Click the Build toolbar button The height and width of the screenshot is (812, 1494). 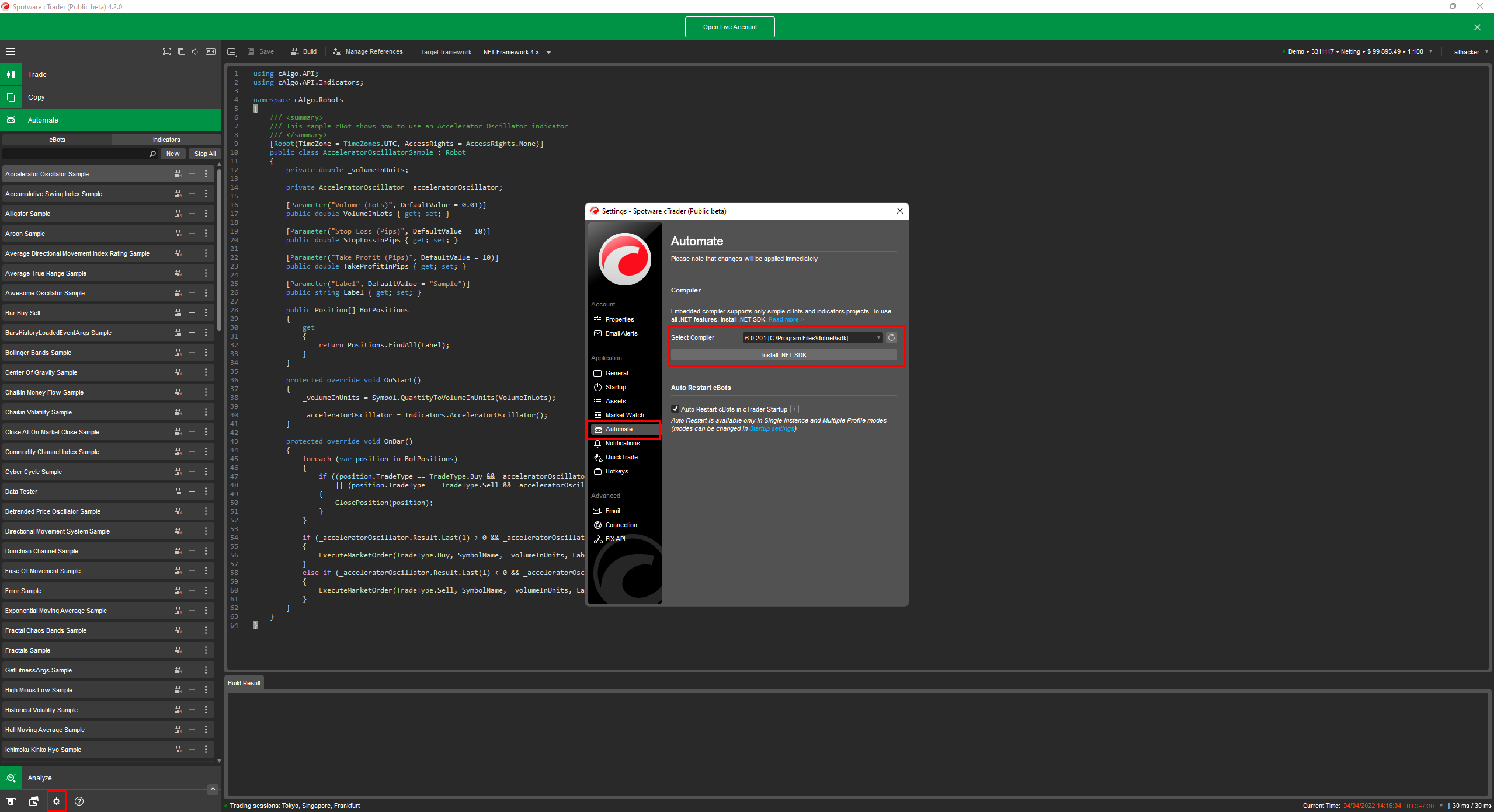(304, 52)
